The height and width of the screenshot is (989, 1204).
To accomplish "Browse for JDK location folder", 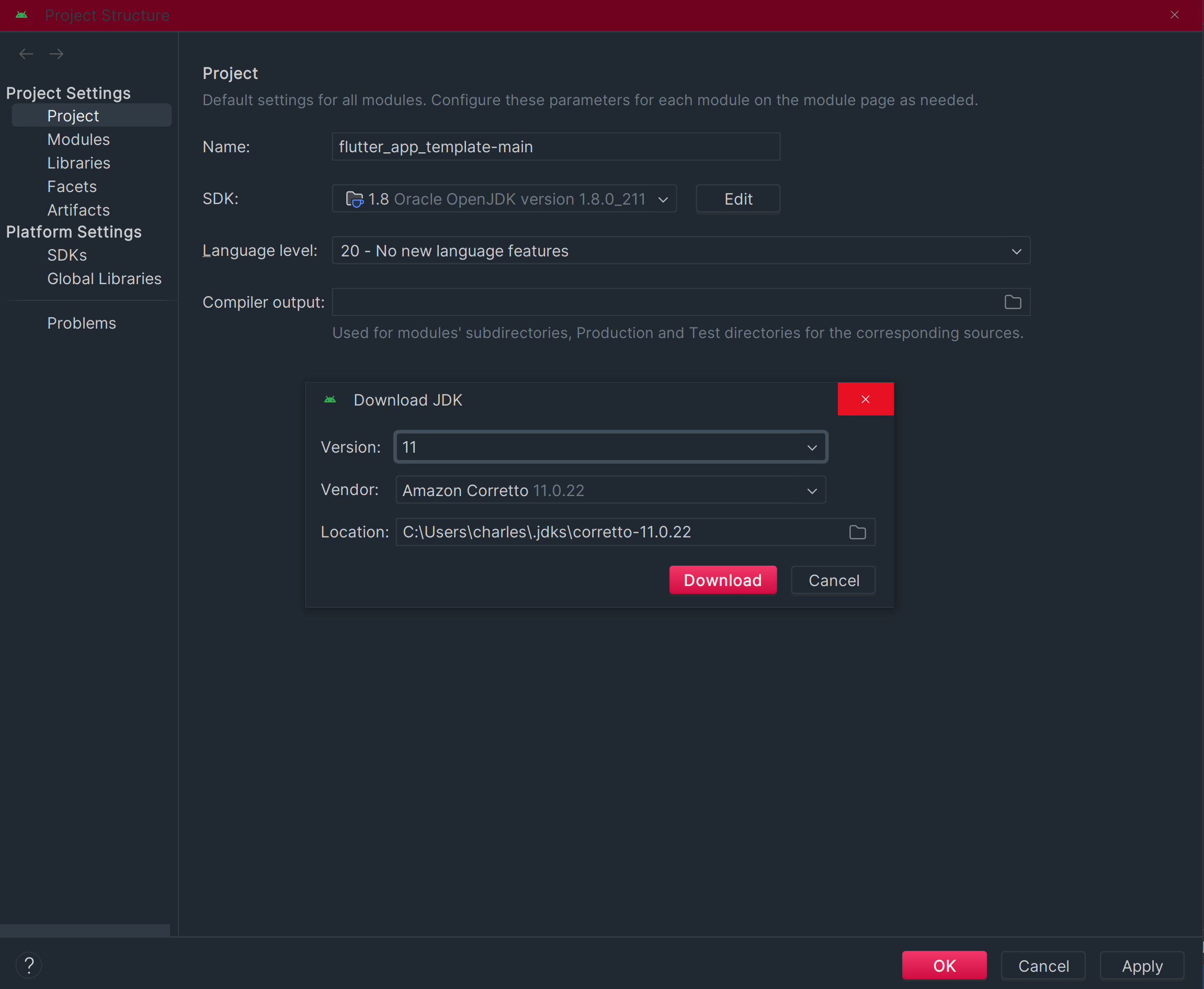I will [857, 532].
